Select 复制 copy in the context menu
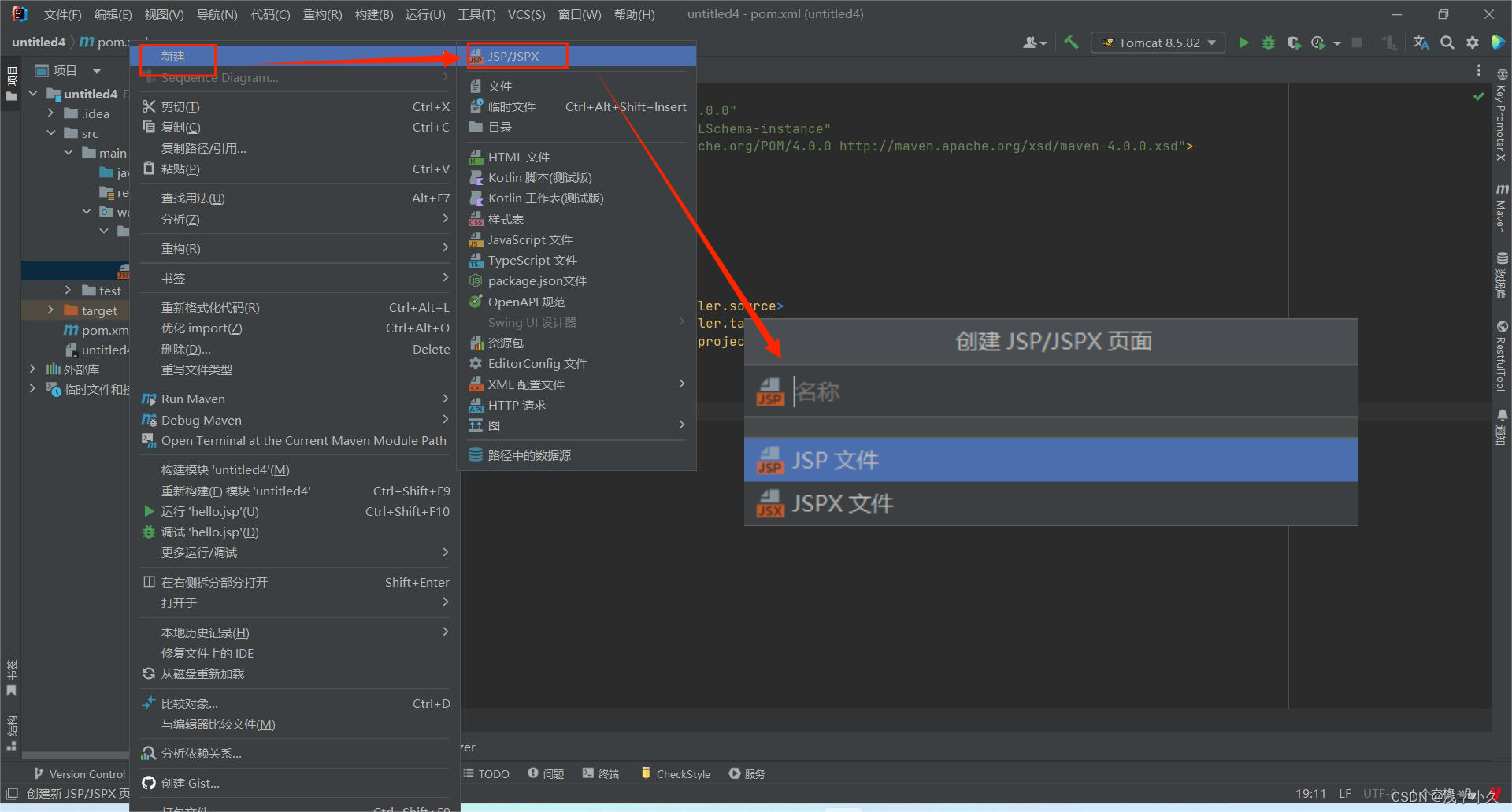 (x=295, y=127)
